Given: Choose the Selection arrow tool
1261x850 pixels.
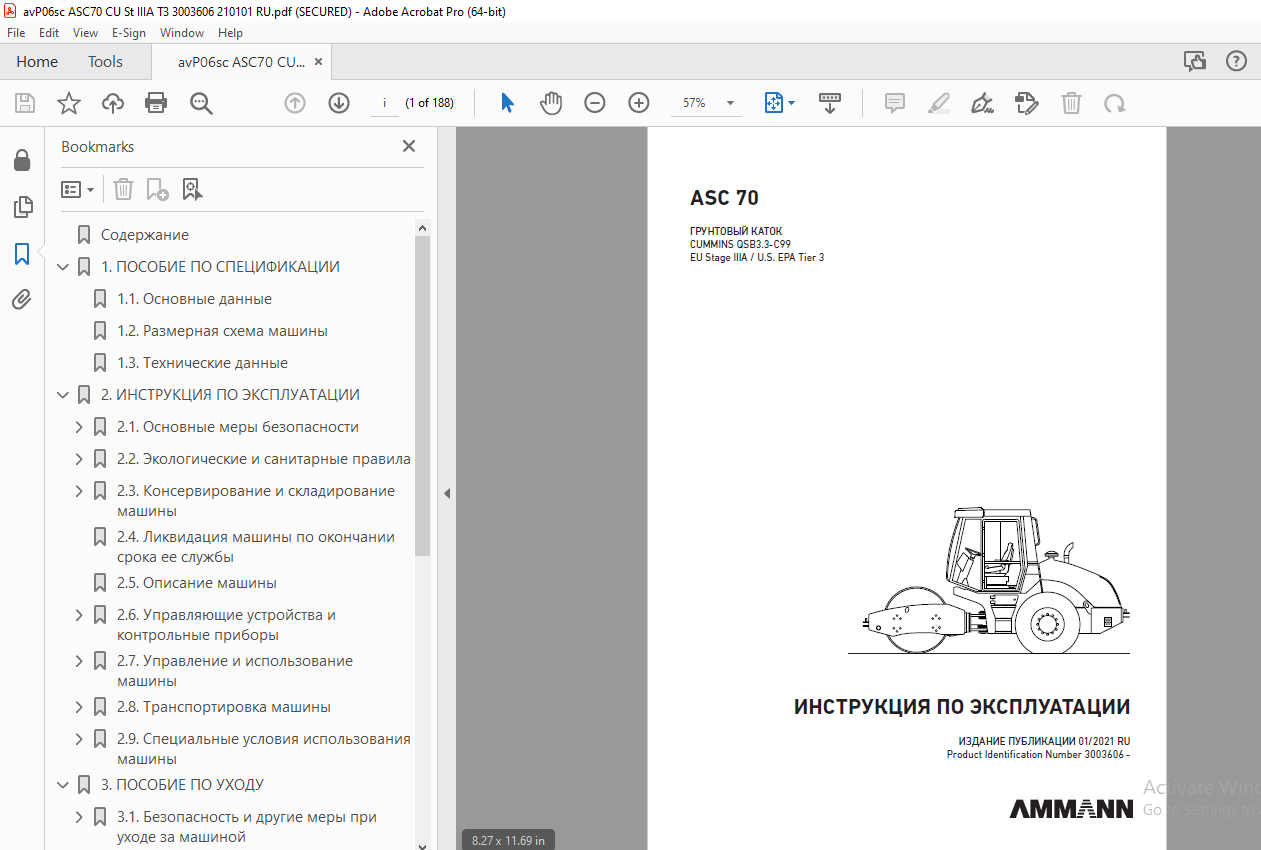Looking at the screenshot, I should coord(507,103).
